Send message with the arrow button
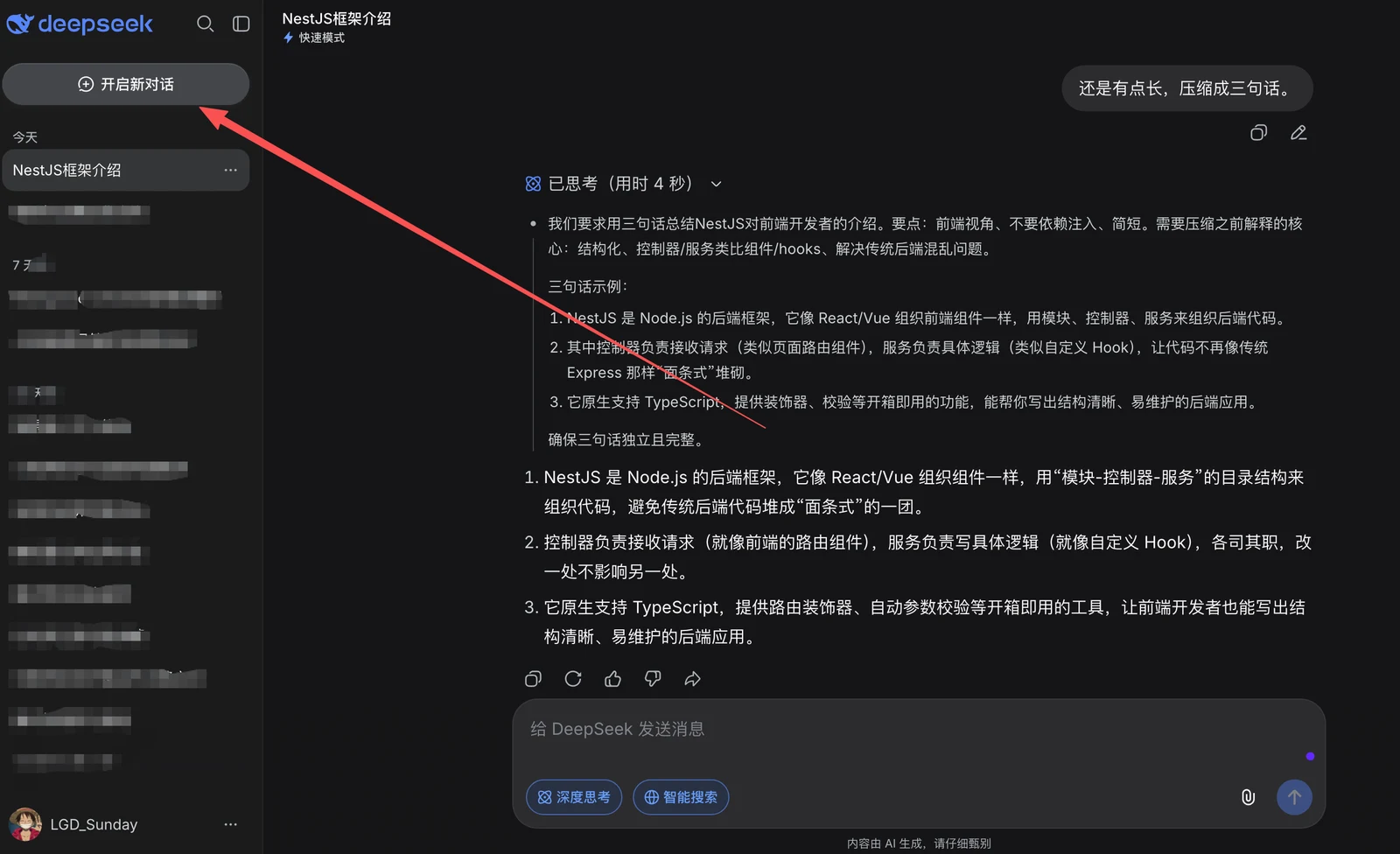The height and width of the screenshot is (854, 1400). click(1294, 797)
